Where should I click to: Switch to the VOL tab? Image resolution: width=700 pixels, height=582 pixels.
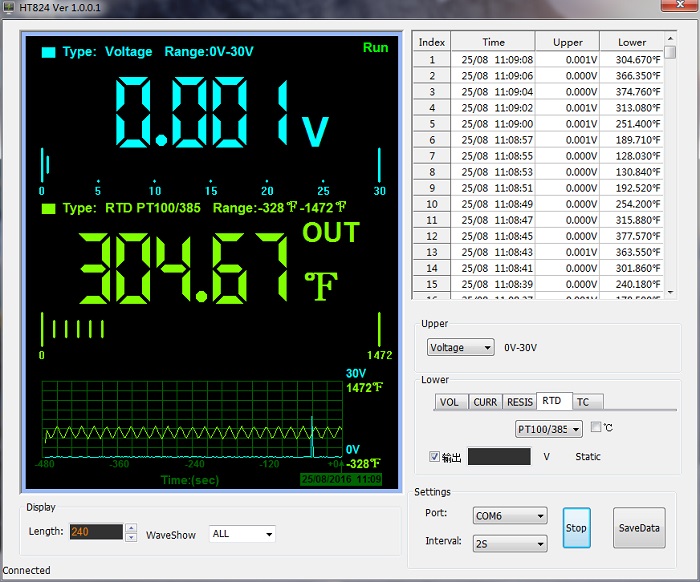click(451, 402)
